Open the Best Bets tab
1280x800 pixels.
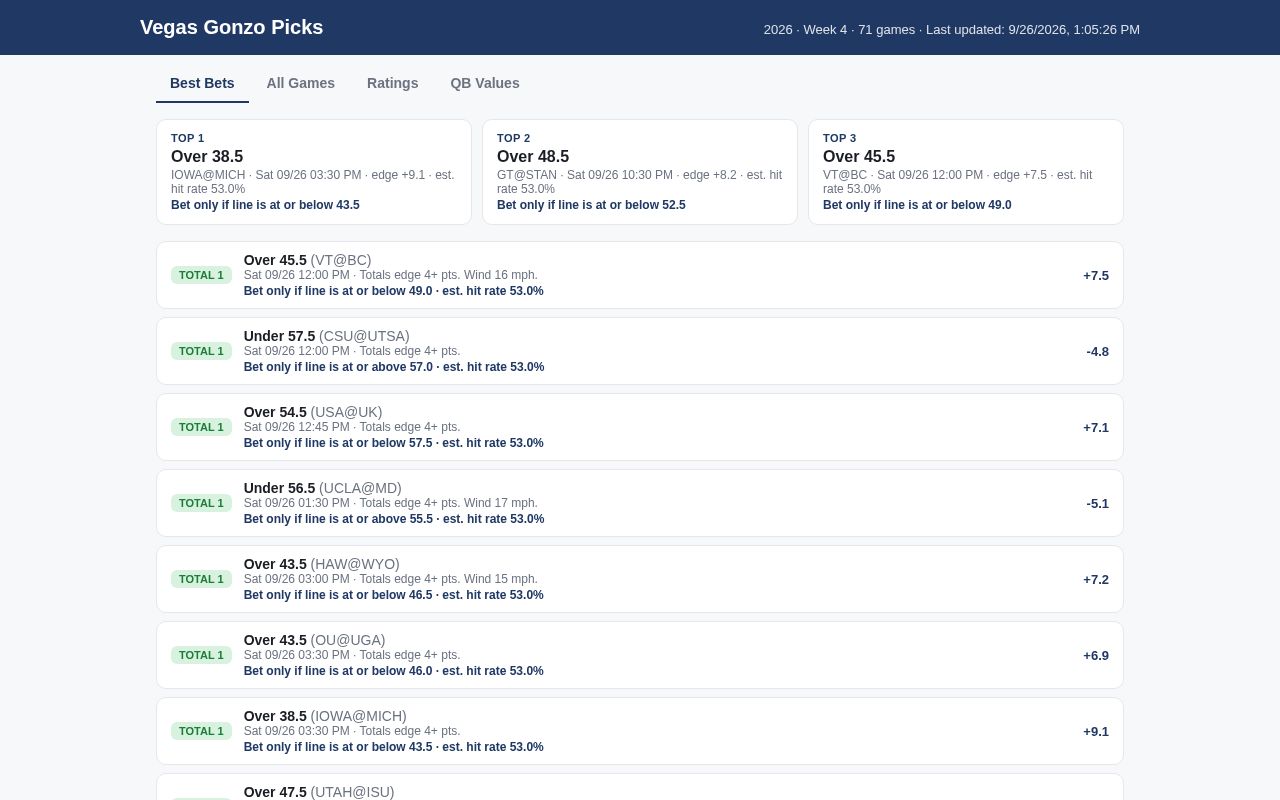202,83
